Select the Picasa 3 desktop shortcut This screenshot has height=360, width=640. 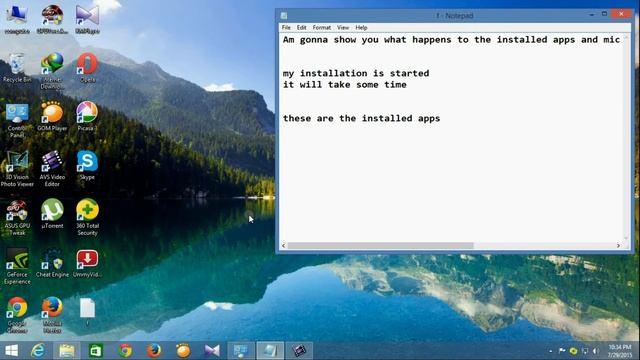click(87, 117)
